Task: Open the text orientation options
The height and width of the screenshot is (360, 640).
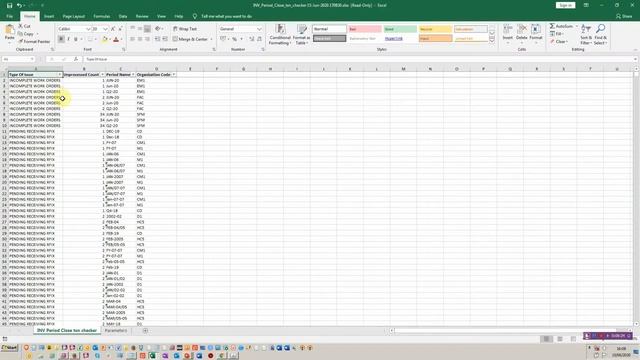Action: (x=159, y=29)
